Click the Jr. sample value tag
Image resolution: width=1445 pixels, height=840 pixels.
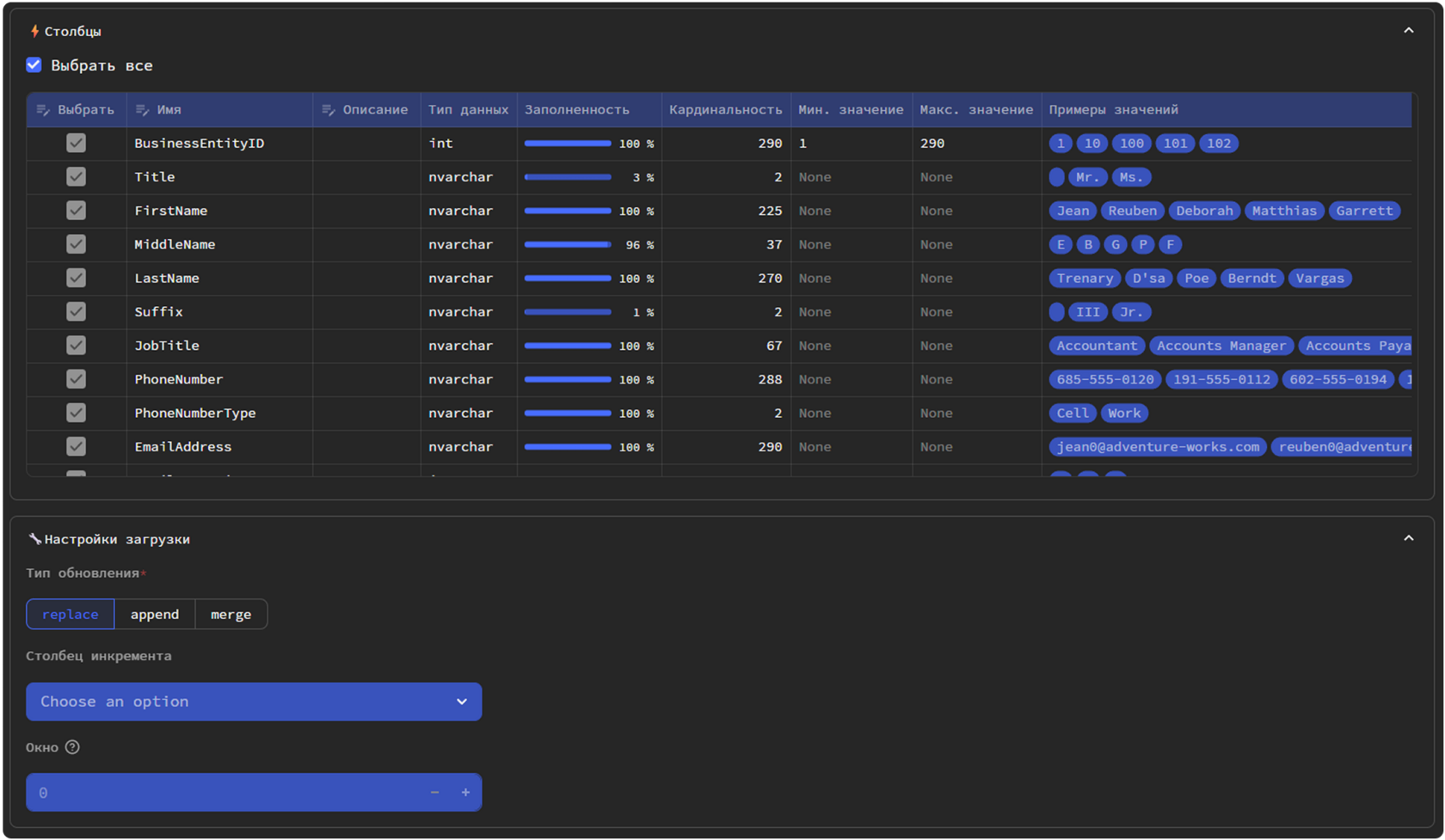click(1131, 311)
